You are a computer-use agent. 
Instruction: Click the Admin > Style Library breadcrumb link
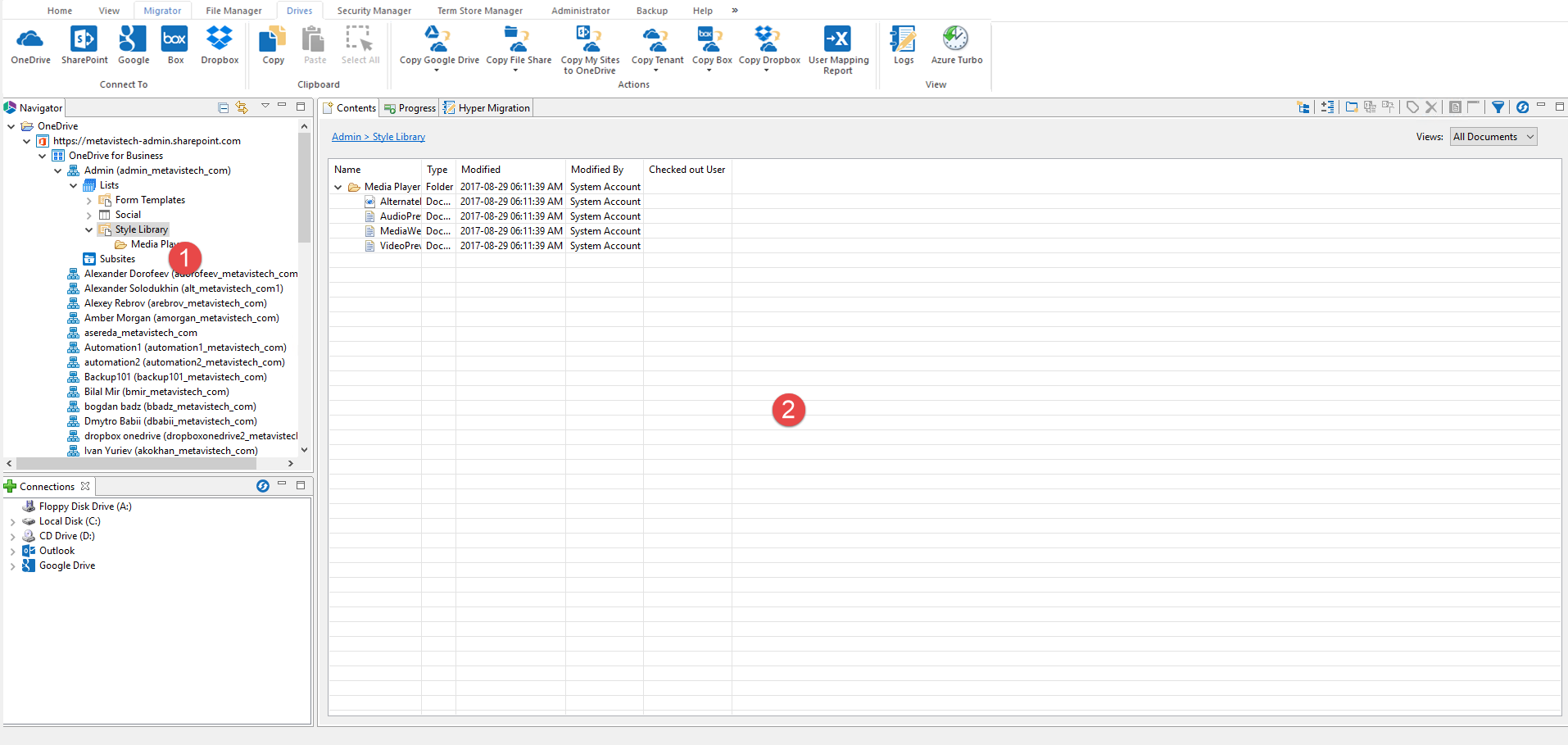[x=378, y=136]
